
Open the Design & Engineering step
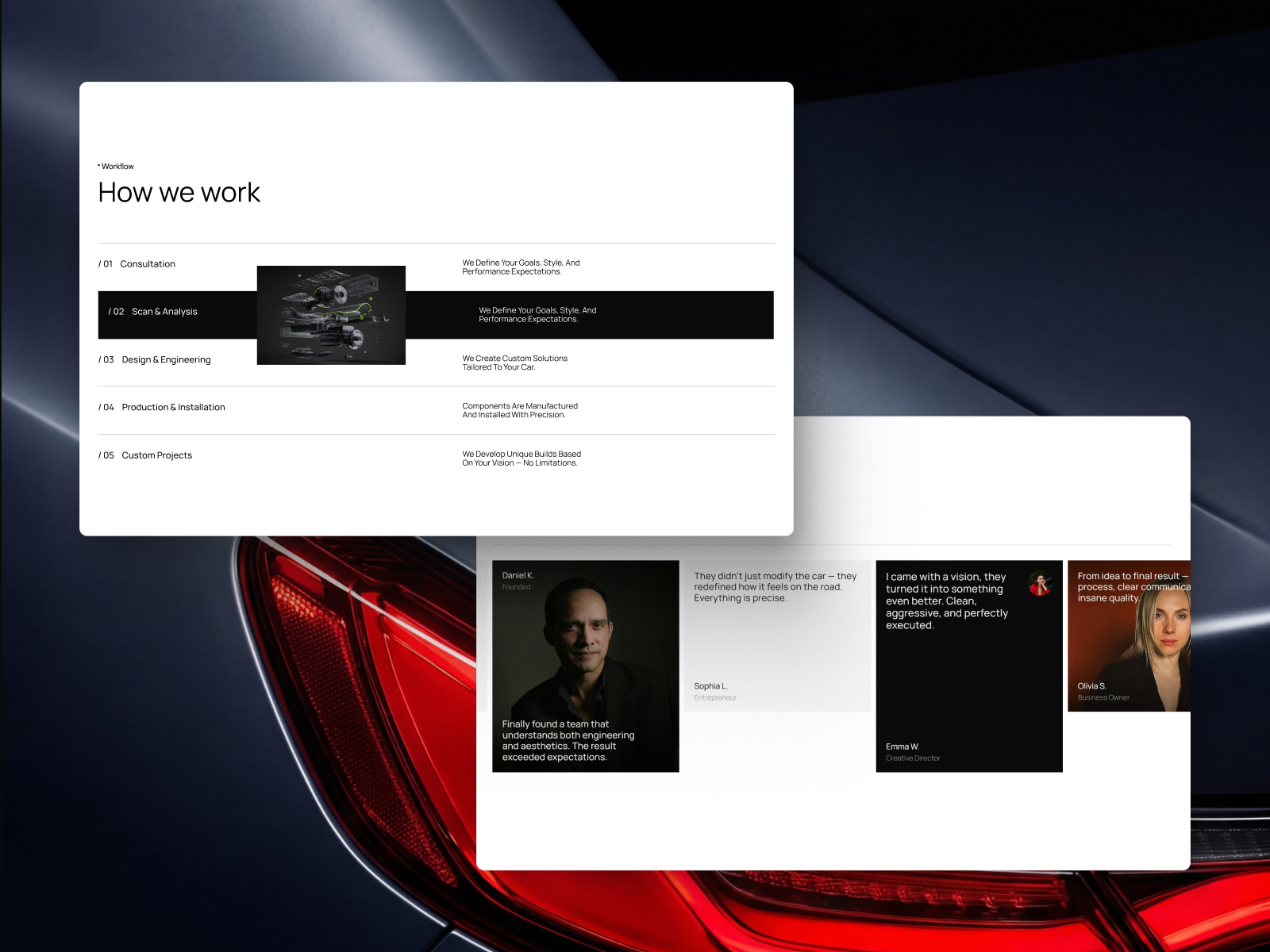(436, 363)
